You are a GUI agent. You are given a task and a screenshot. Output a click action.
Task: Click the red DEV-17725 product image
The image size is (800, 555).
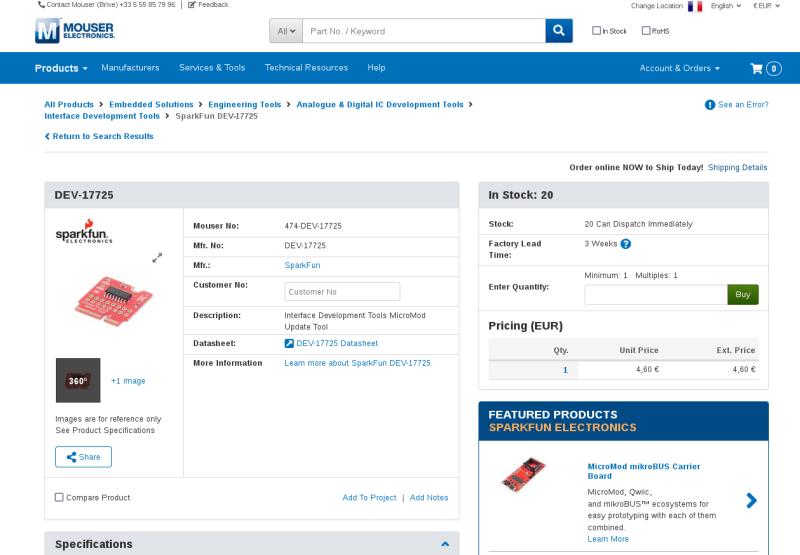point(113,301)
